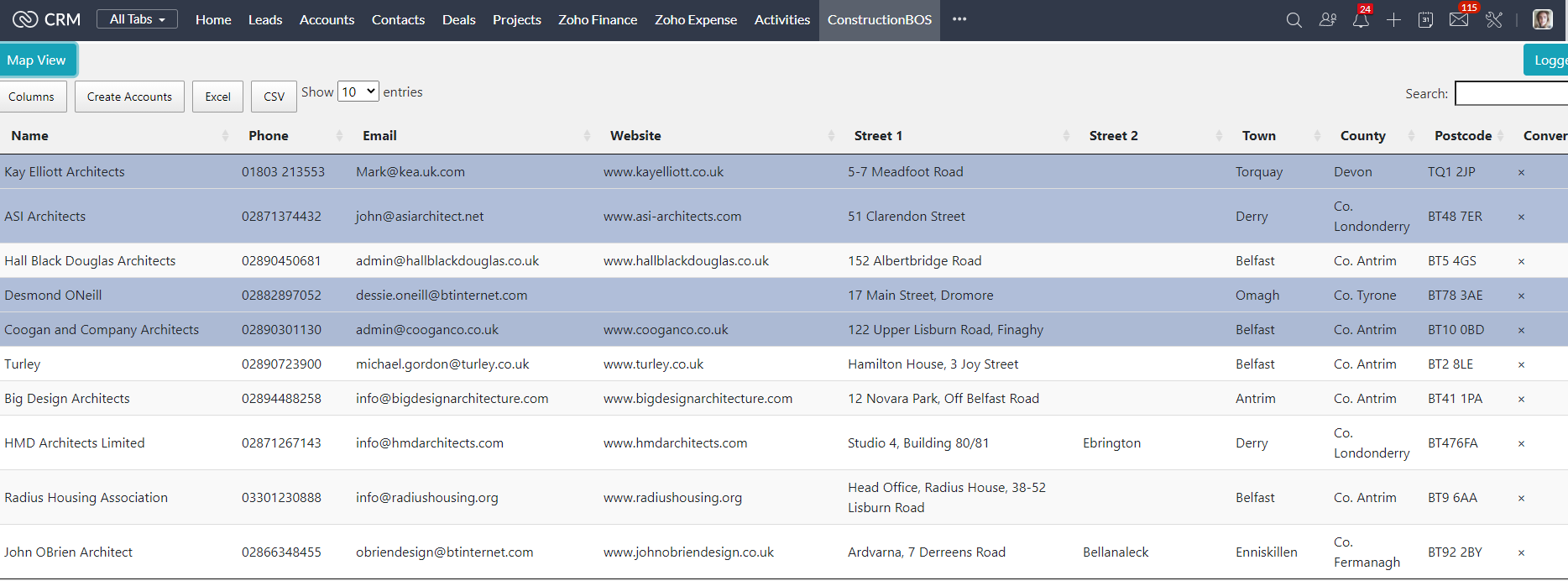Click address 122 Upper Lisburn Road, Finaghy
The width and height of the screenshot is (1568, 581).
pyautogui.click(x=945, y=329)
